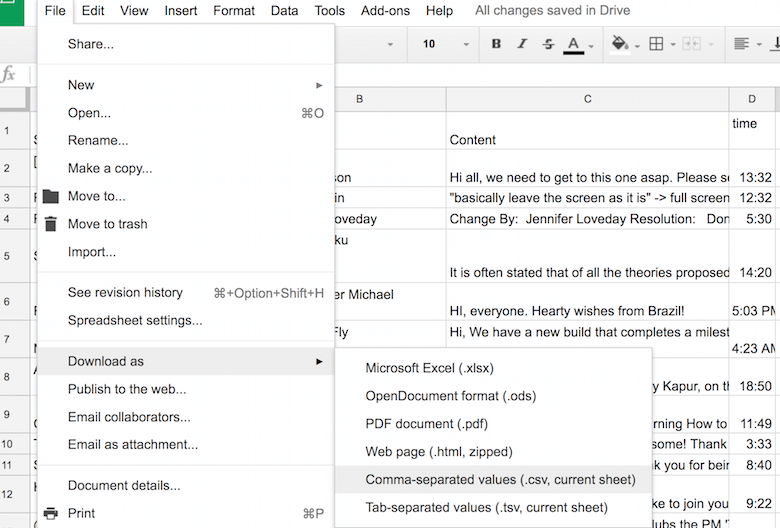Viewport: 780px width, 528px height.
Task: Select Microsoft Excel (.xlsx) option
Action: tap(430, 368)
